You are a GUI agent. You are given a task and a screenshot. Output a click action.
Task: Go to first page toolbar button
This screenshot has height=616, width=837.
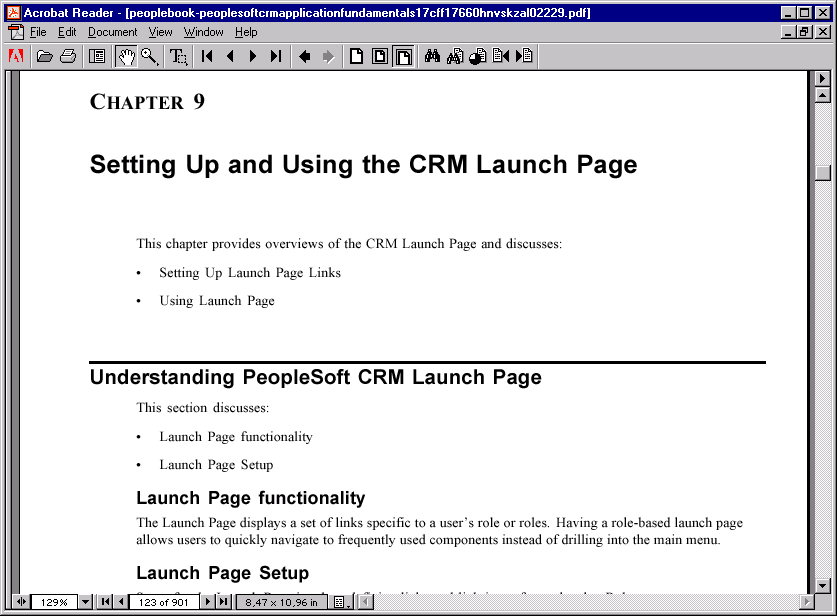(x=207, y=56)
